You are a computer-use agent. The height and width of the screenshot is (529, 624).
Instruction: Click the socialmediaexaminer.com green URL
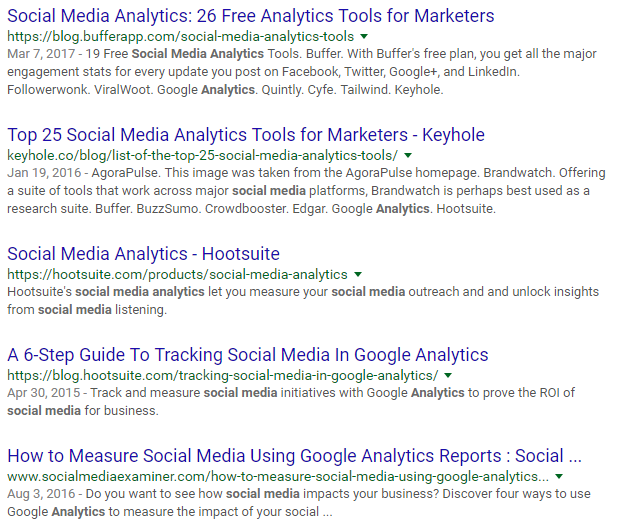click(278, 476)
